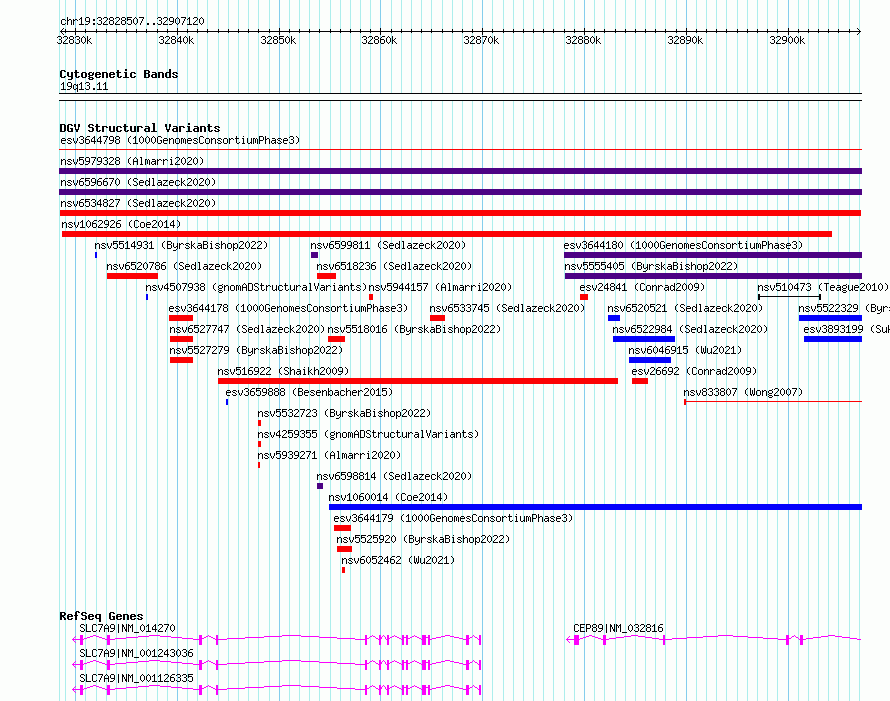Image resolution: width=890 pixels, height=701 pixels.
Task: Click the SLC7A9|NM_014270 gene label
Action: tap(127, 628)
